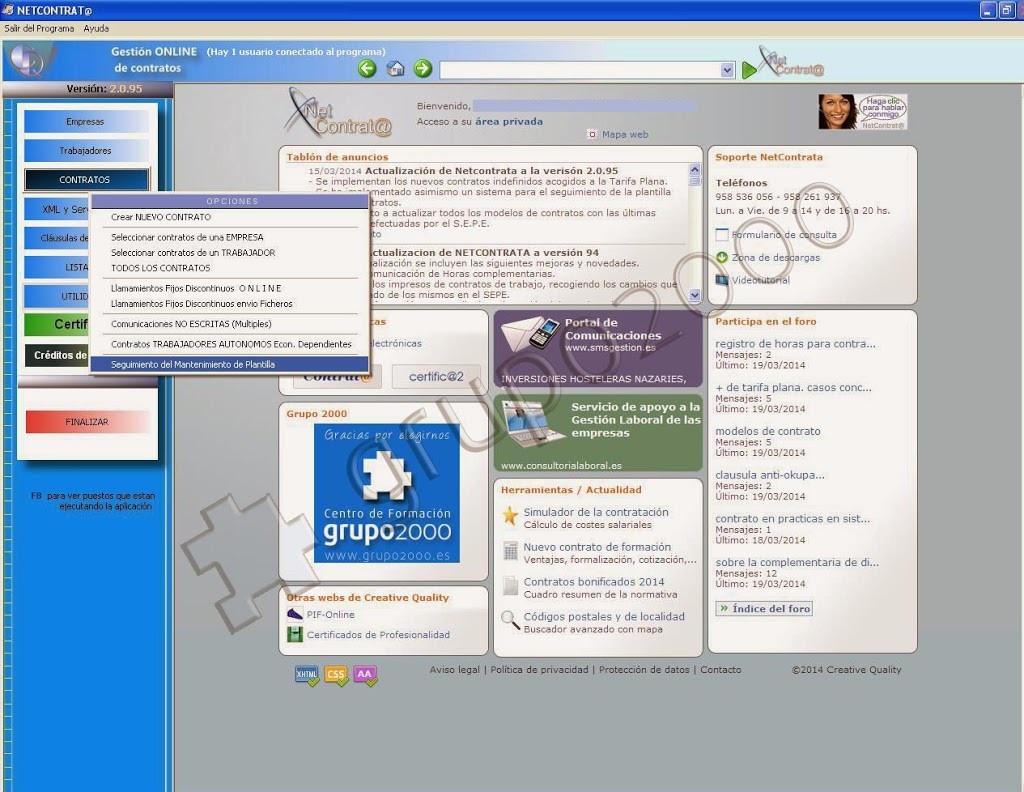The width and height of the screenshot is (1024, 792).
Task: Open forum thread contrato en practicas en sist...
Action: 793,518
